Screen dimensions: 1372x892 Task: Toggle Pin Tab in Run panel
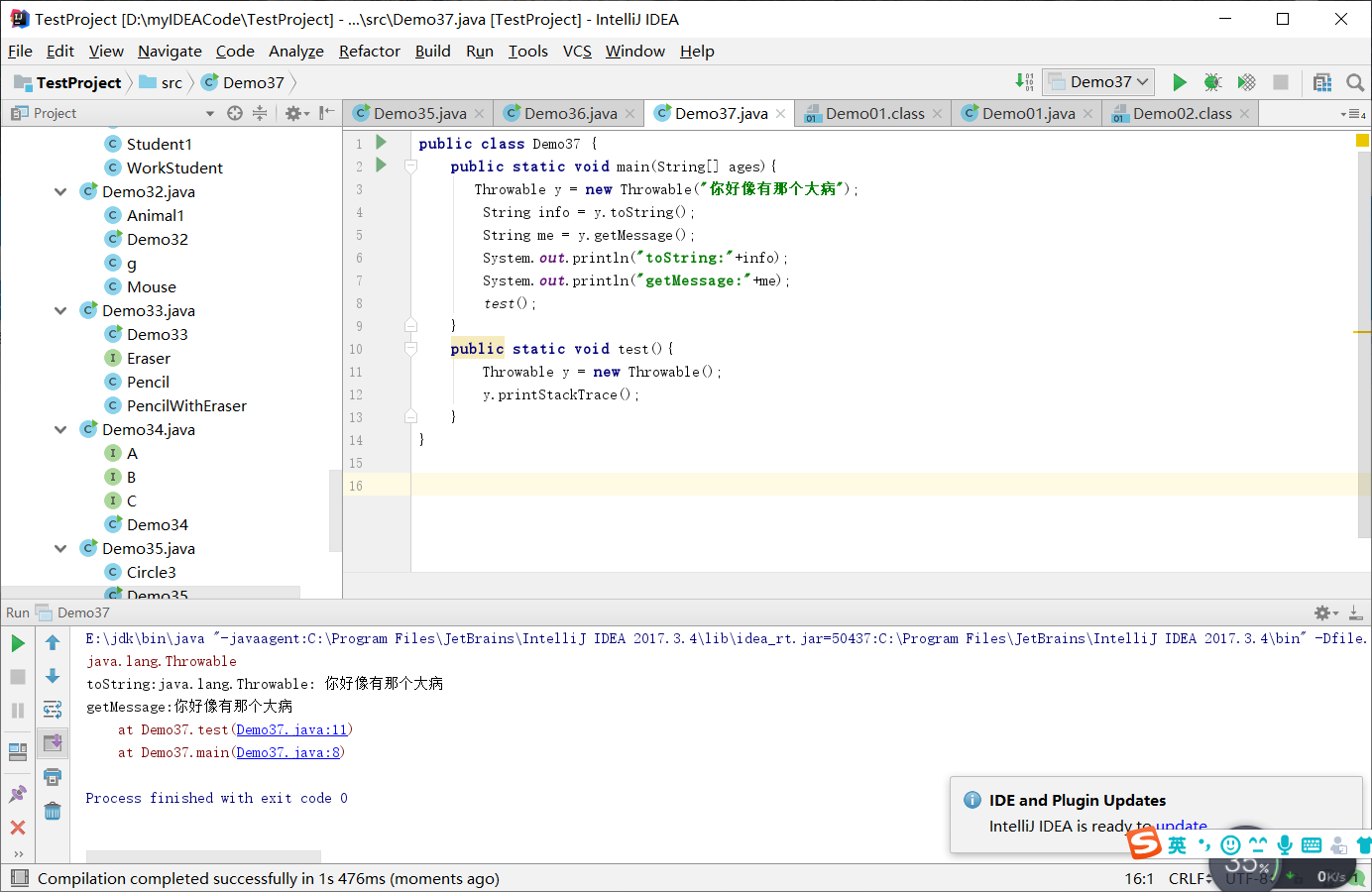coord(18,794)
